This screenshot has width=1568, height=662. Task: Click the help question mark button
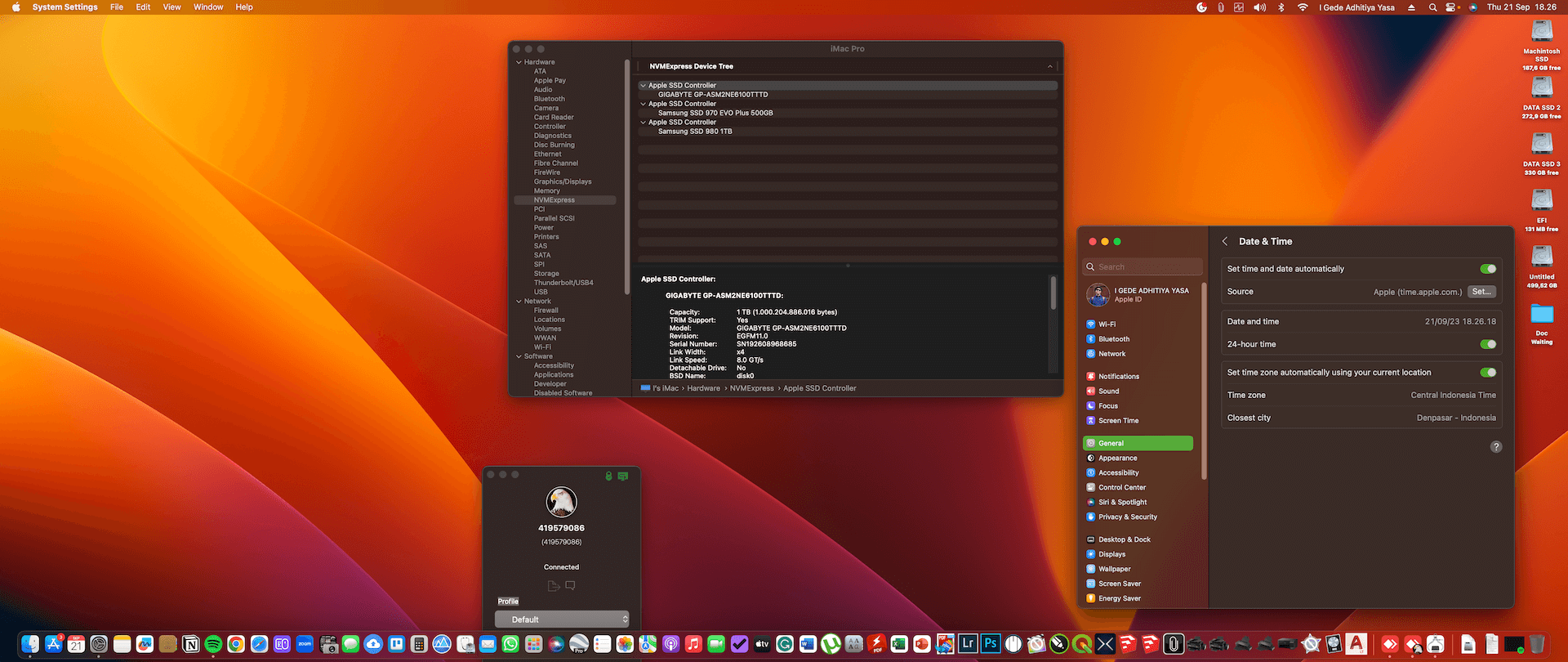1496,447
